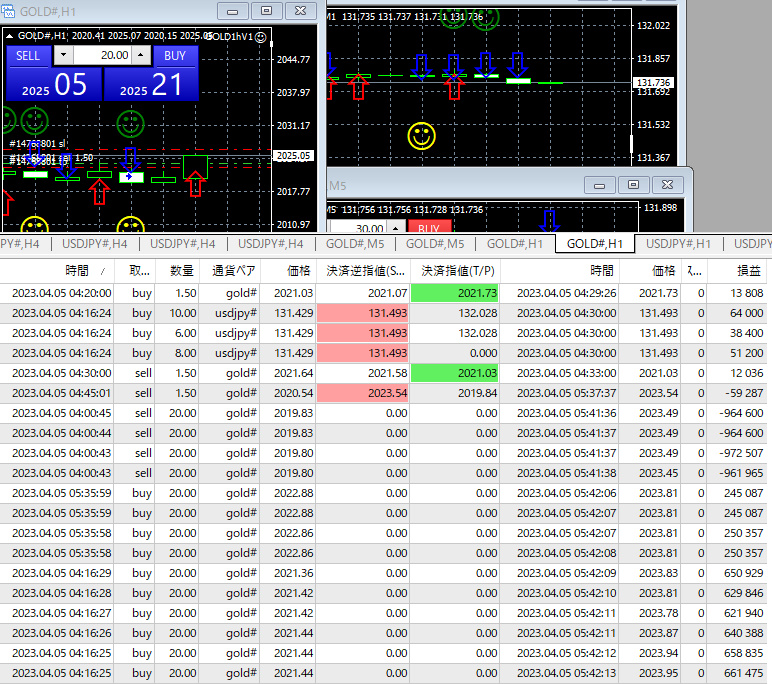Image resolution: width=772 pixels, height=684 pixels.
Task: Click the open price 2021.64
Action: coord(293,373)
